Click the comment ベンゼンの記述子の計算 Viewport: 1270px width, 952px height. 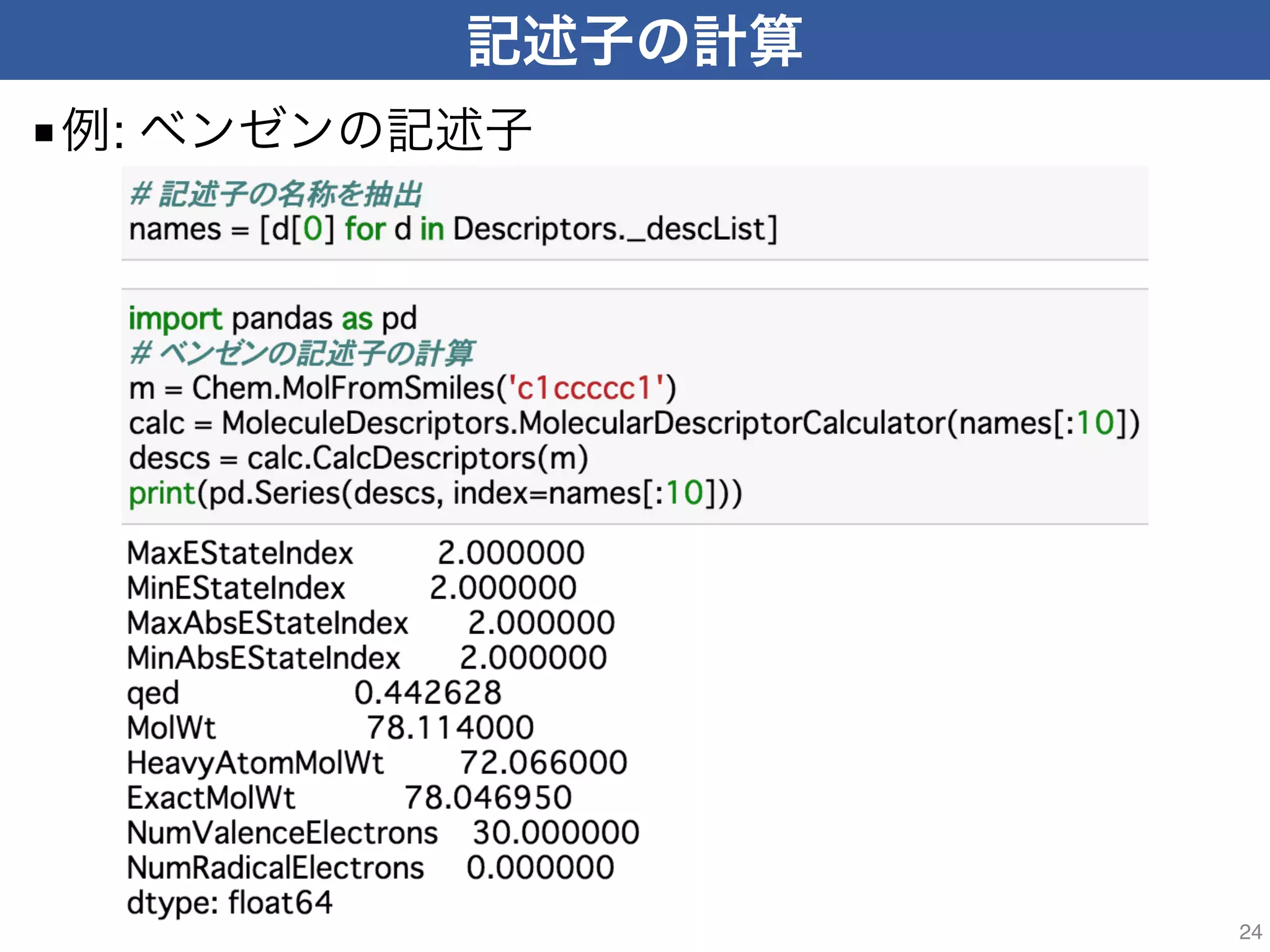click(302, 353)
